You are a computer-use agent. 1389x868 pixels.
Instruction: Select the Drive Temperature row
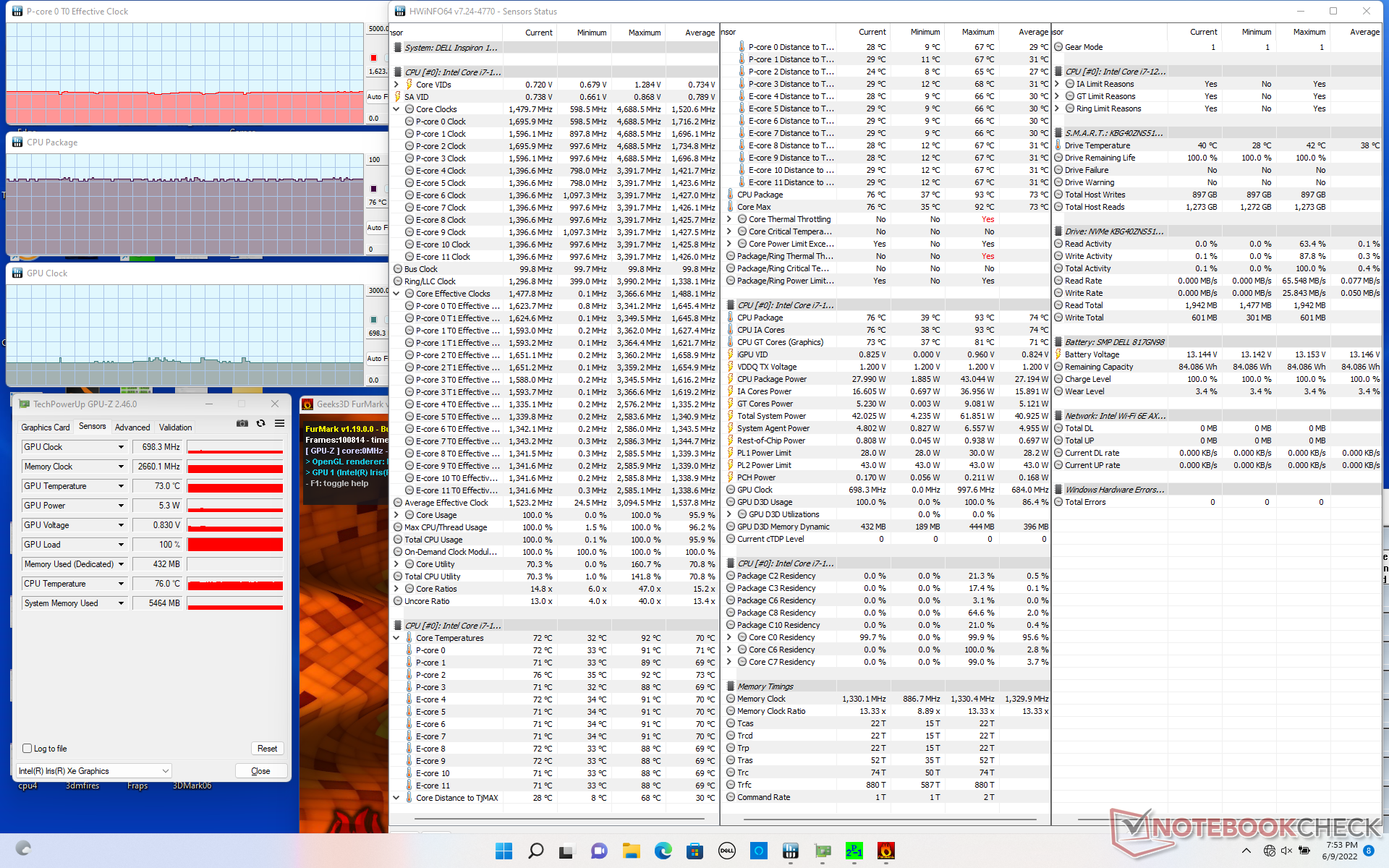[1218, 145]
